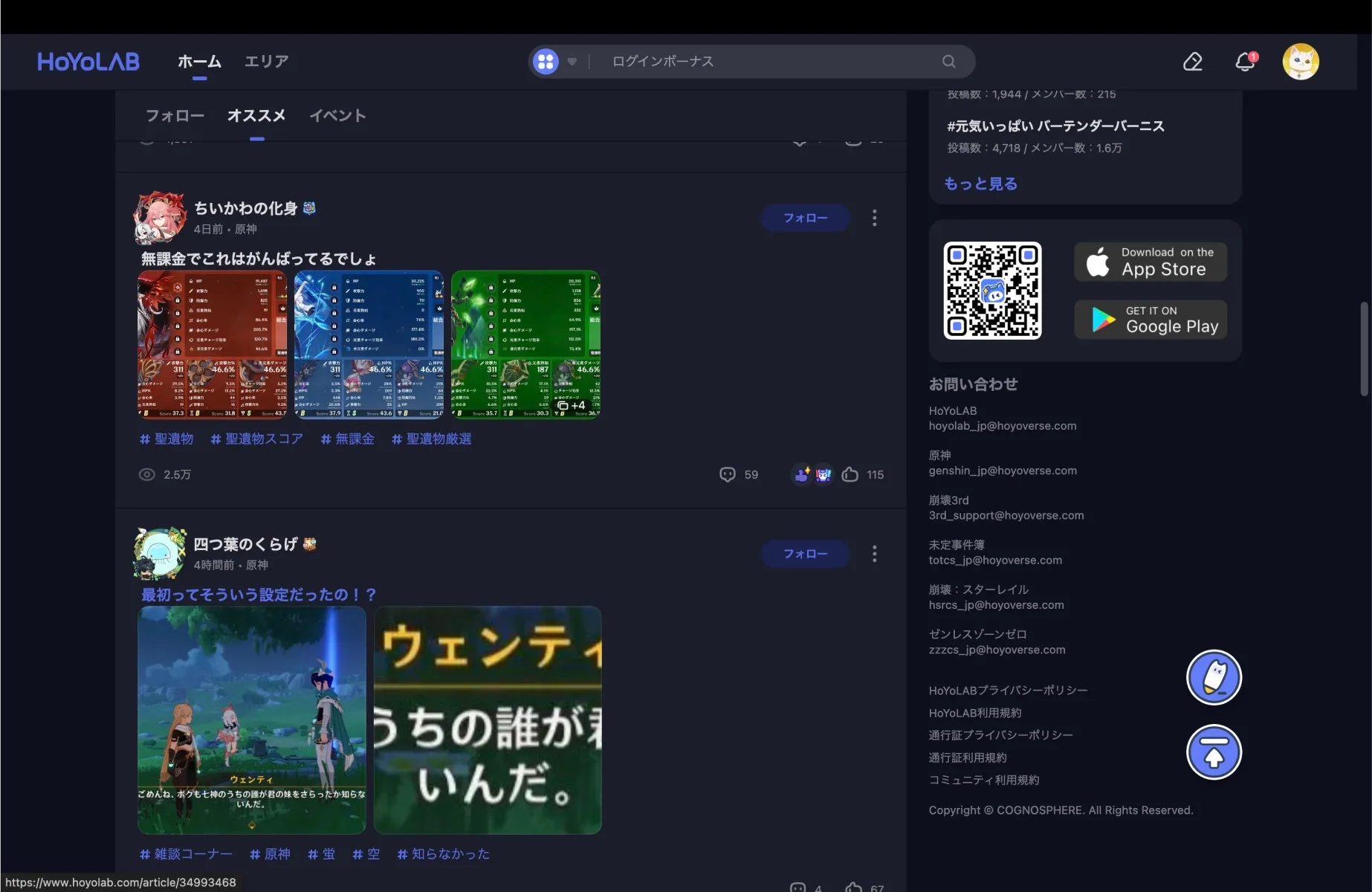This screenshot has height=892, width=1372.
Task: Open the ウェンティ screenshot thumbnail
Action: pos(251,720)
